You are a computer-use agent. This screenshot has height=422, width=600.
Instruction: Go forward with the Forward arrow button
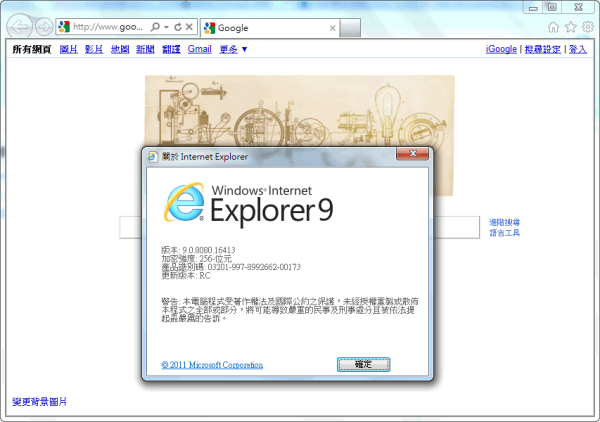(x=44, y=27)
